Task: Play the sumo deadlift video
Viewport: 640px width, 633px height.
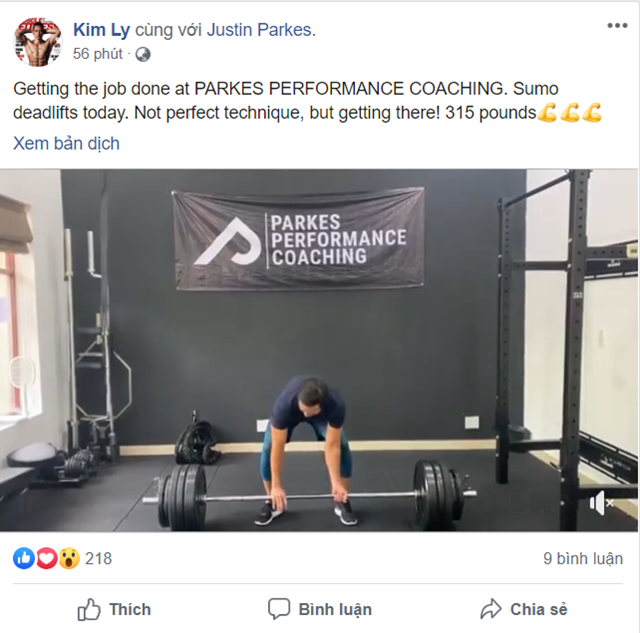Action: pos(319,350)
